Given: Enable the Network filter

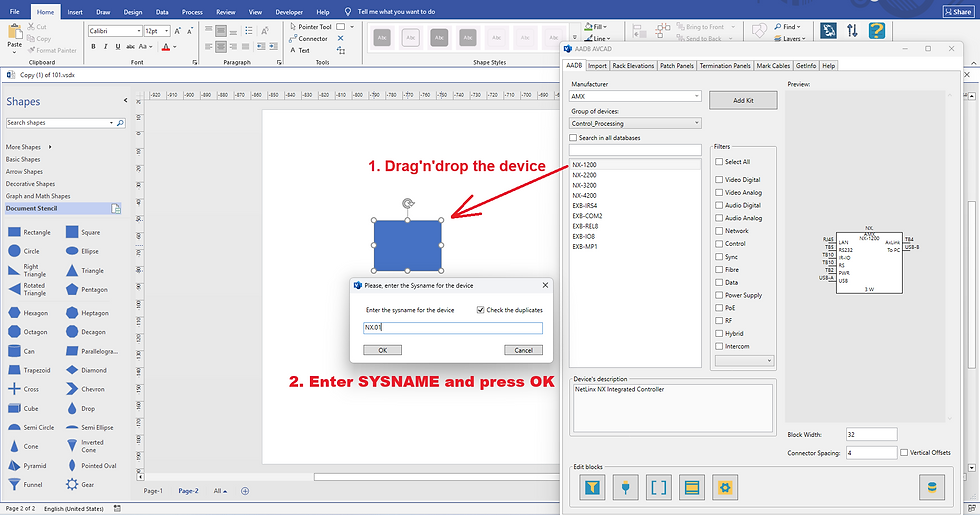Looking at the screenshot, I should tap(719, 231).
